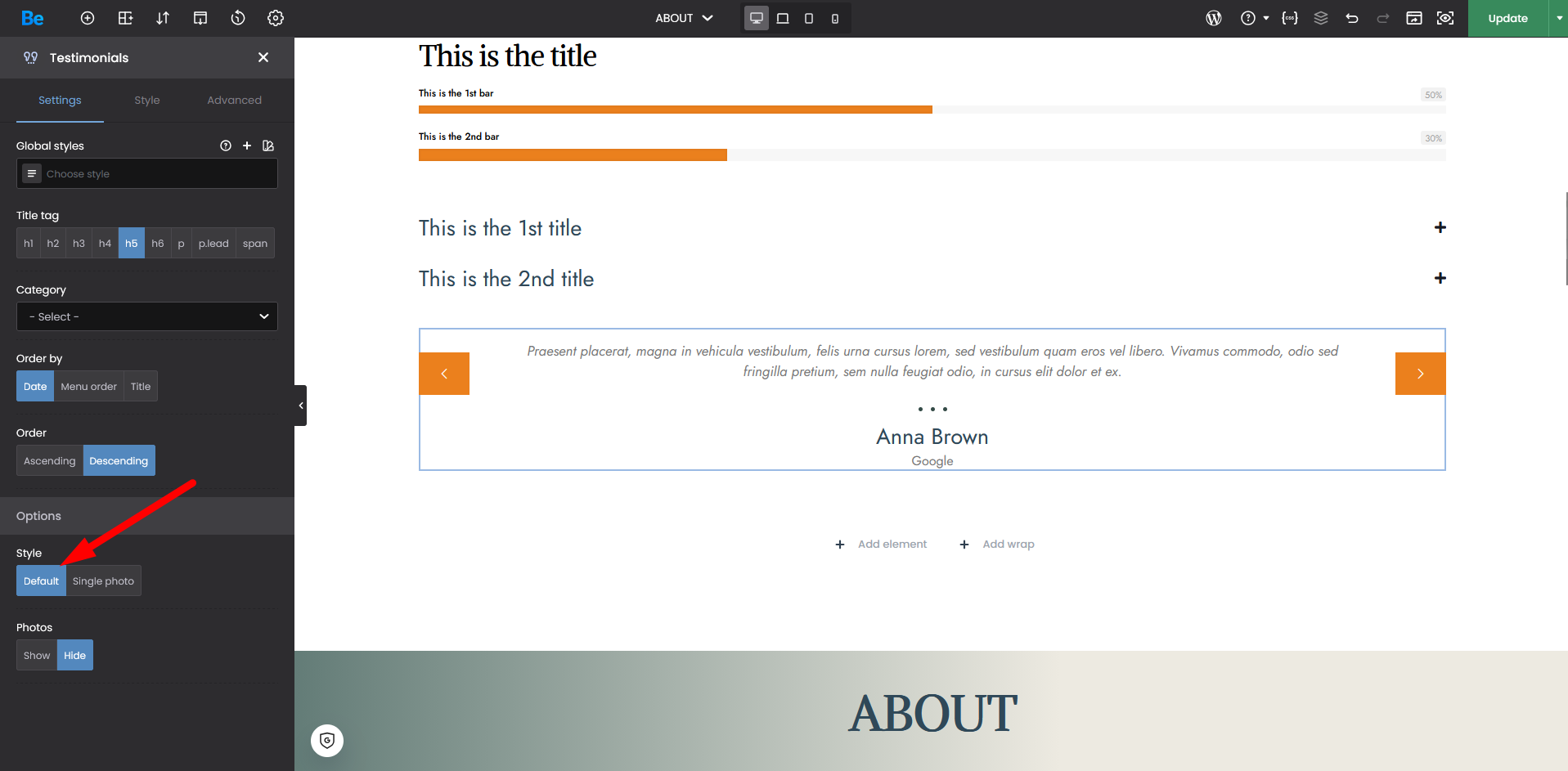This screenshot has width=1568, height=771.
Task: Expand 'This is the 1st title' accordion
Action: coord(1440,227)
